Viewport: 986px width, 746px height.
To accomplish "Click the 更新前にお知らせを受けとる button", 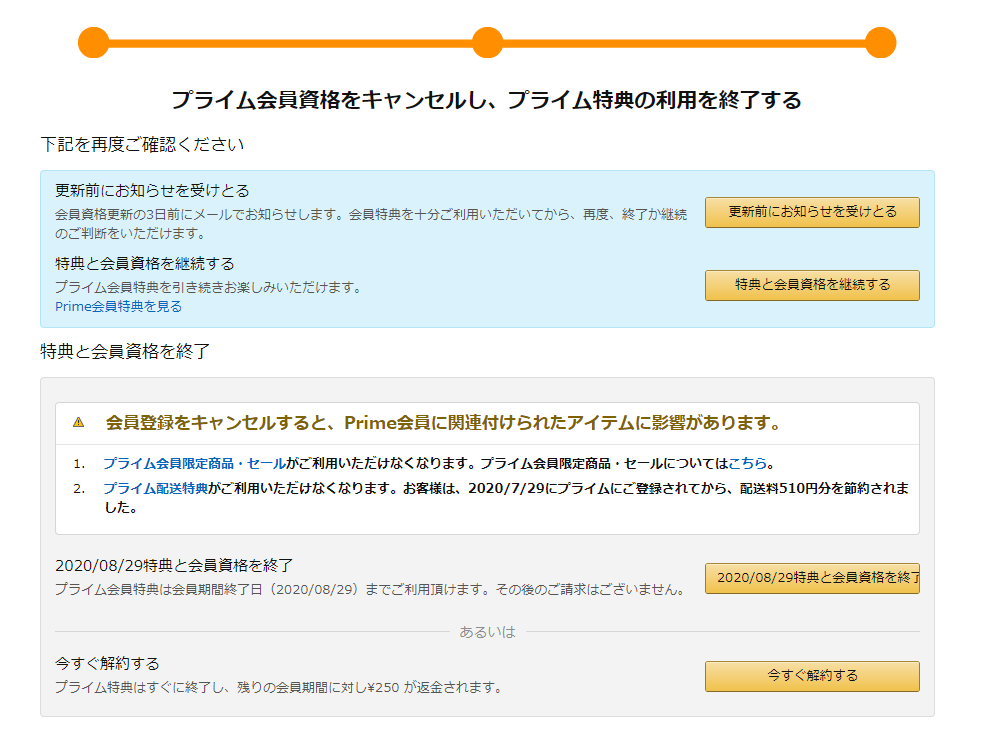I will pyautogui.click(x=812, y=212).
